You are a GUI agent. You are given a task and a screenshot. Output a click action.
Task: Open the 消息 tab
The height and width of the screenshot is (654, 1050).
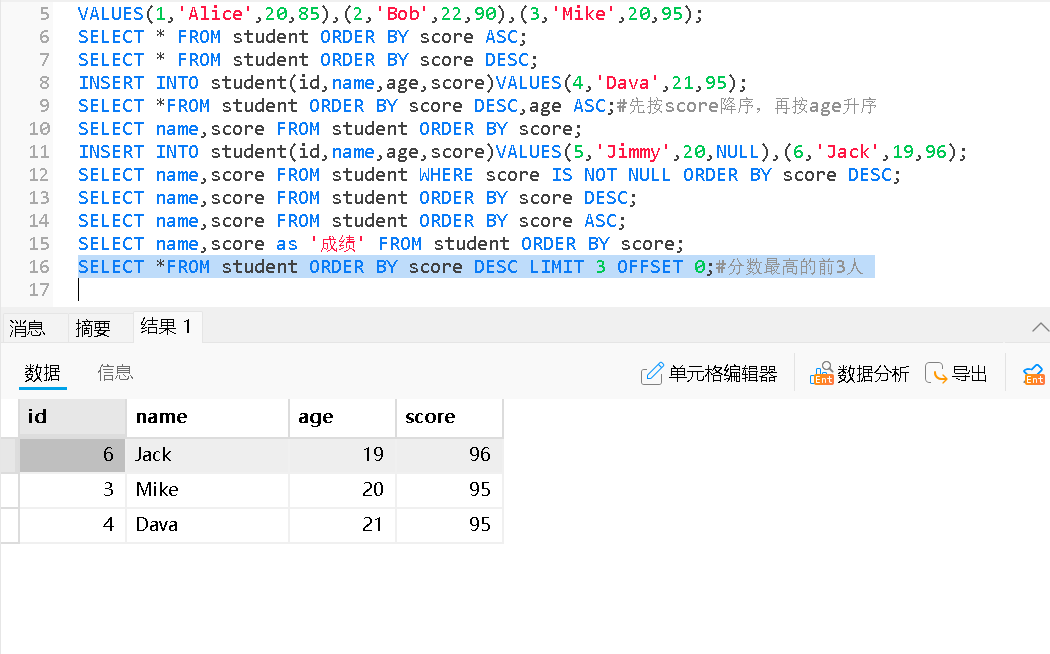point(27,328)
